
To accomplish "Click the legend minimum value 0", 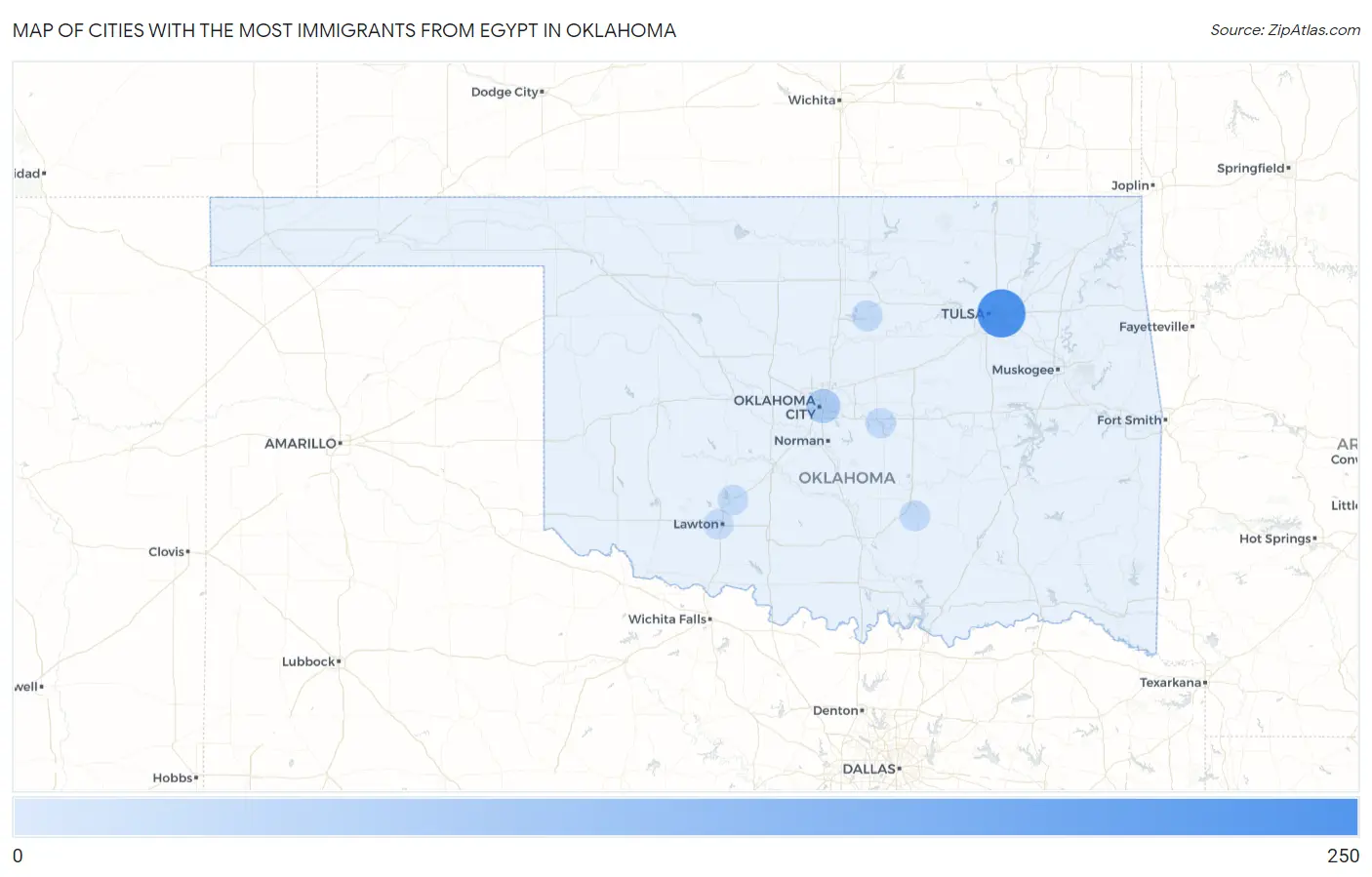I will [18, 856].
